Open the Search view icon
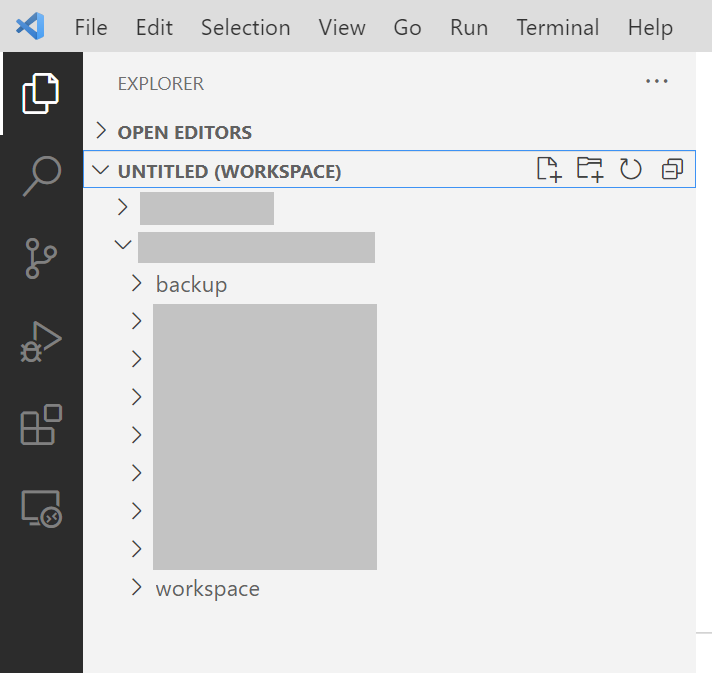The height and width of the screenshot is (673, 712). pos(42,176)
